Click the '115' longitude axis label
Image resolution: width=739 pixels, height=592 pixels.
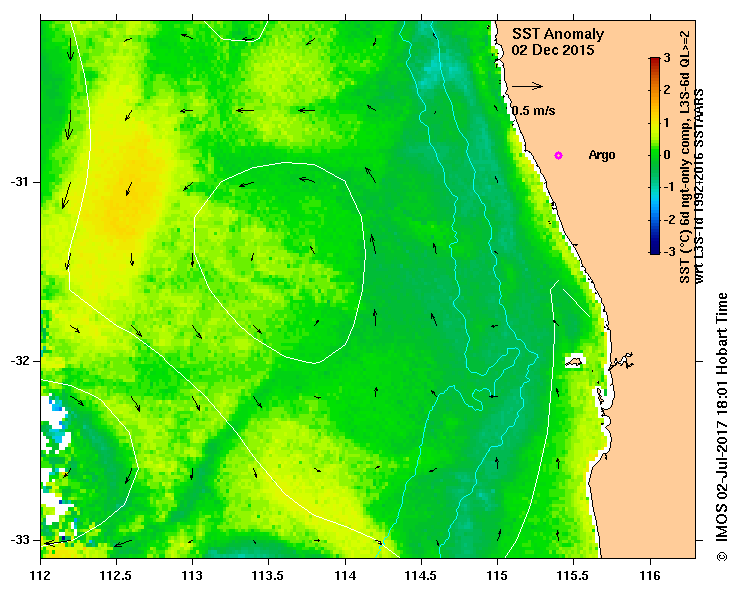pyautogui.click(x=497, y=576)
